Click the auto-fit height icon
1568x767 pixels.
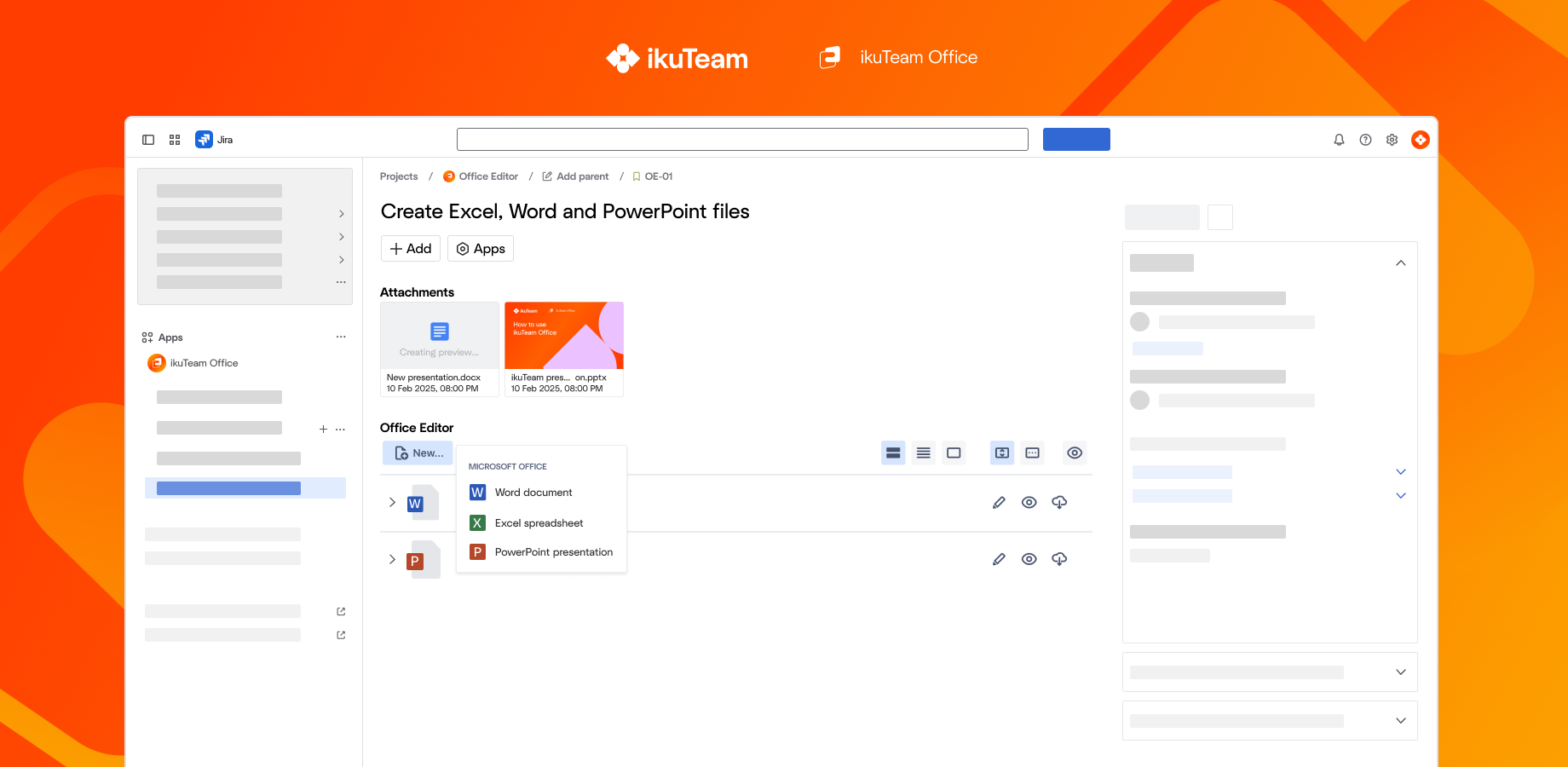point(1001,453)
